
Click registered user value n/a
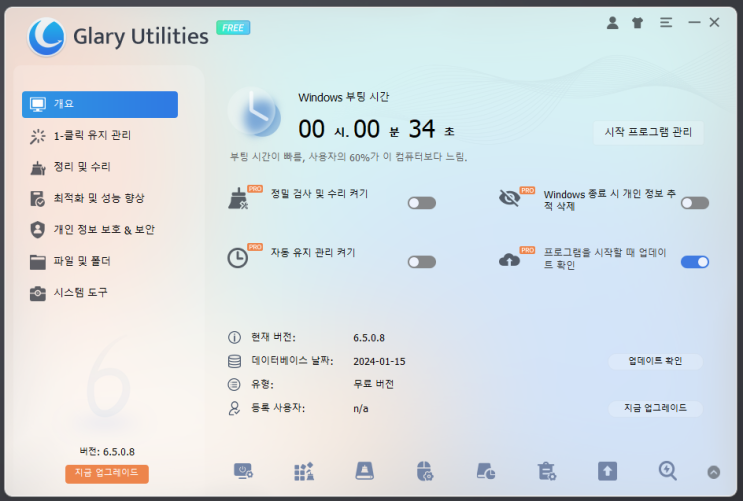361,409
